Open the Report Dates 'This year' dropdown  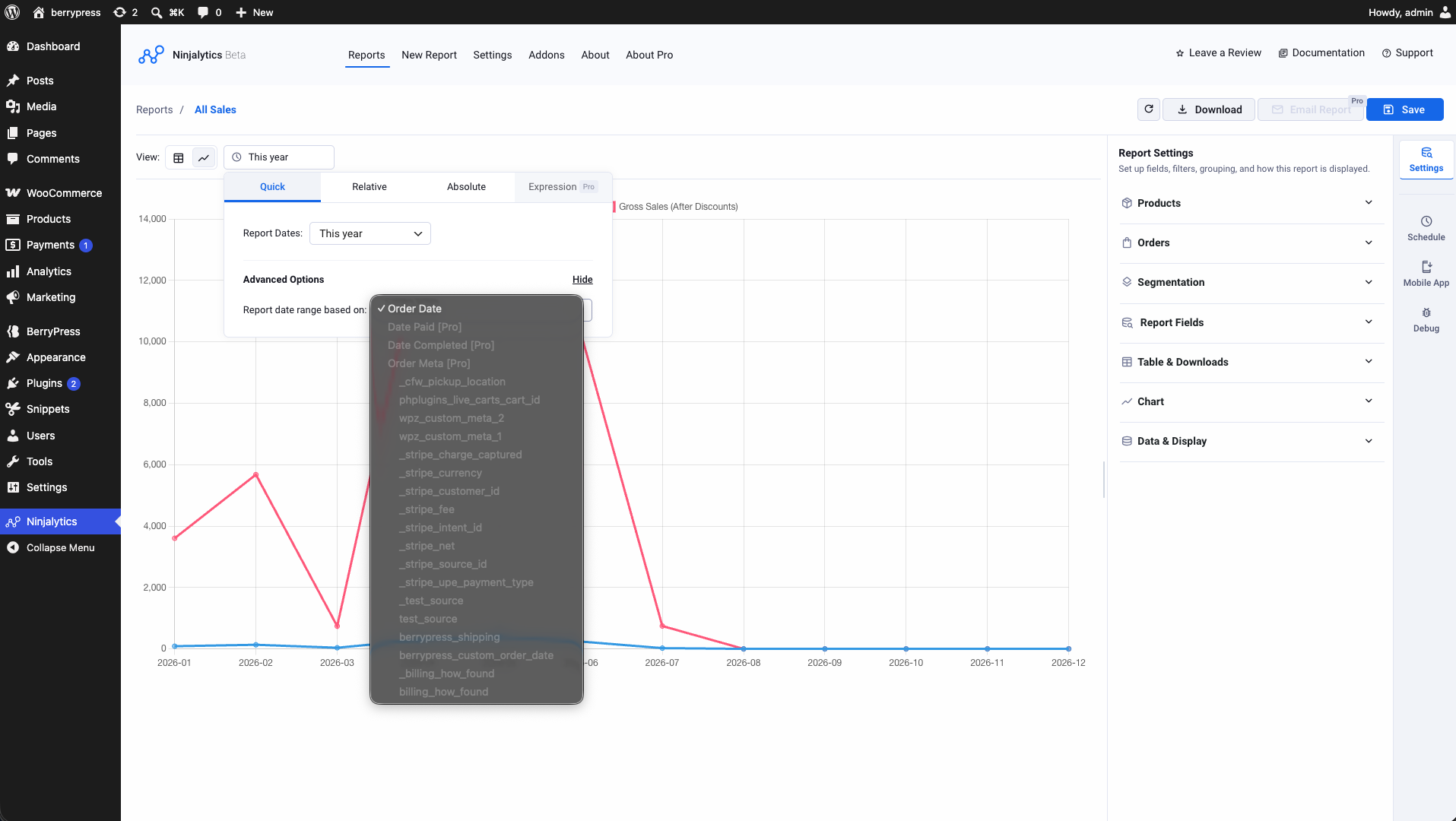(370, 233)
